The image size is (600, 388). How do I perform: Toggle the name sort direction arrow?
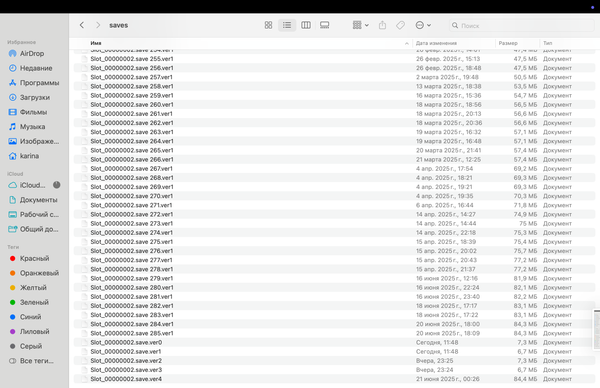[x=406, y=43]
